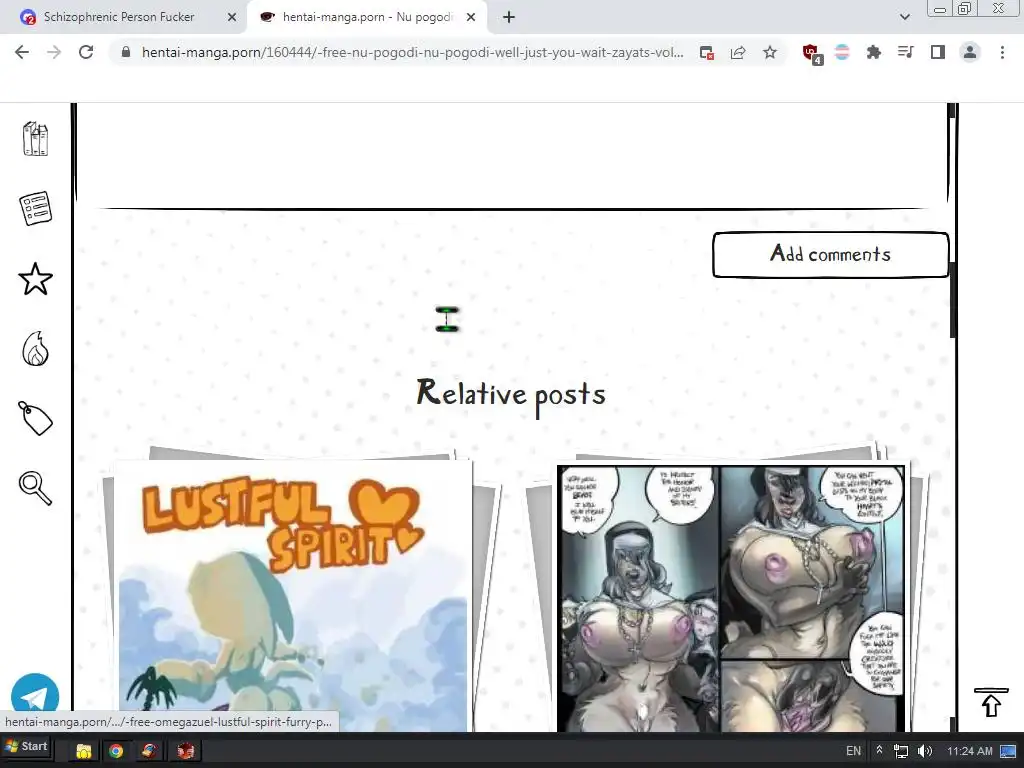Screen dimensions: 1024x768
Task: Open a new browser tab
Action: (x=509, y=17)
